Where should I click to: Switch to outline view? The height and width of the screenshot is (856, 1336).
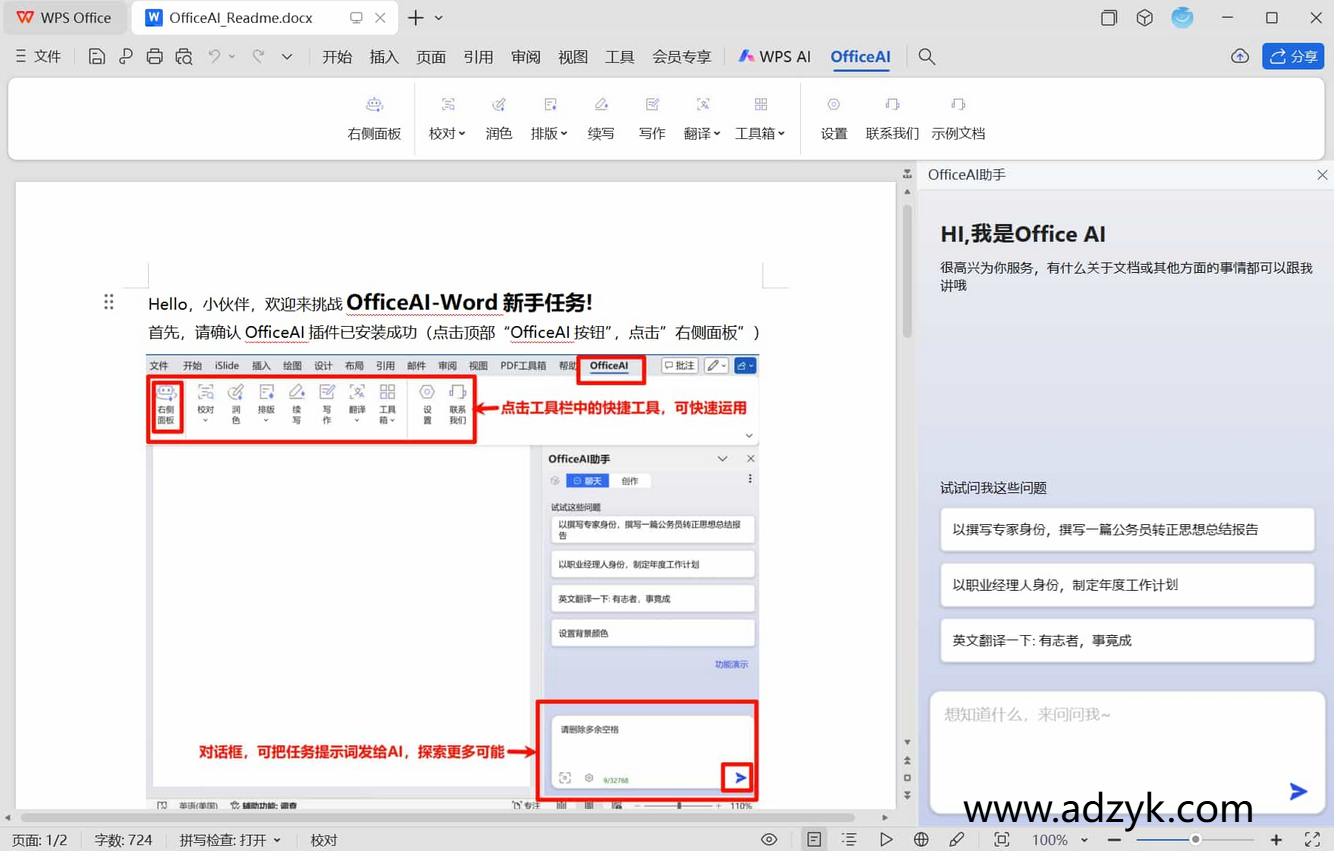pos(849,839)
